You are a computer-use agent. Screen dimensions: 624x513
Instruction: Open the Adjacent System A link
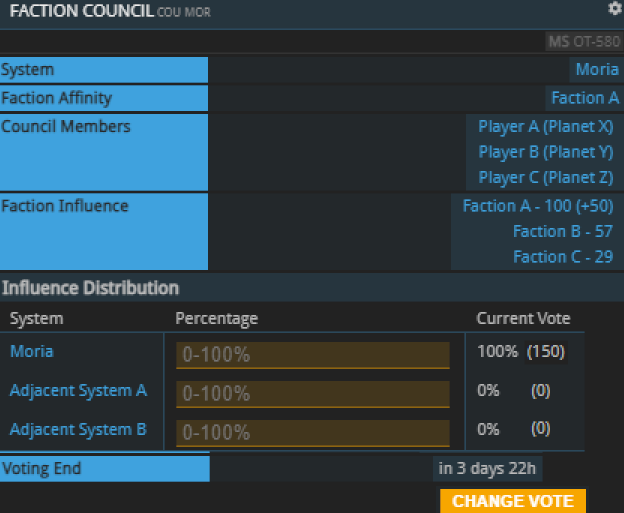[78, 390]
